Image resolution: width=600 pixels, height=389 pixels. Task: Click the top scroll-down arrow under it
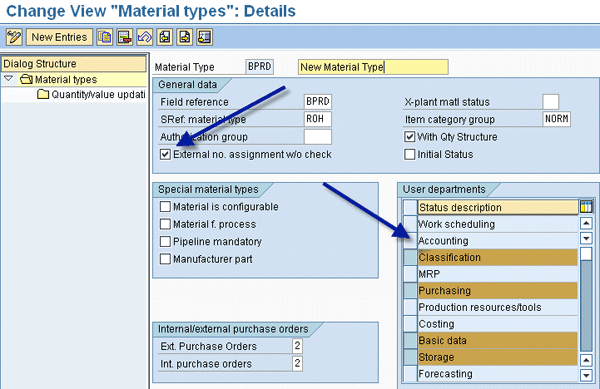click(x=586, y=238)
